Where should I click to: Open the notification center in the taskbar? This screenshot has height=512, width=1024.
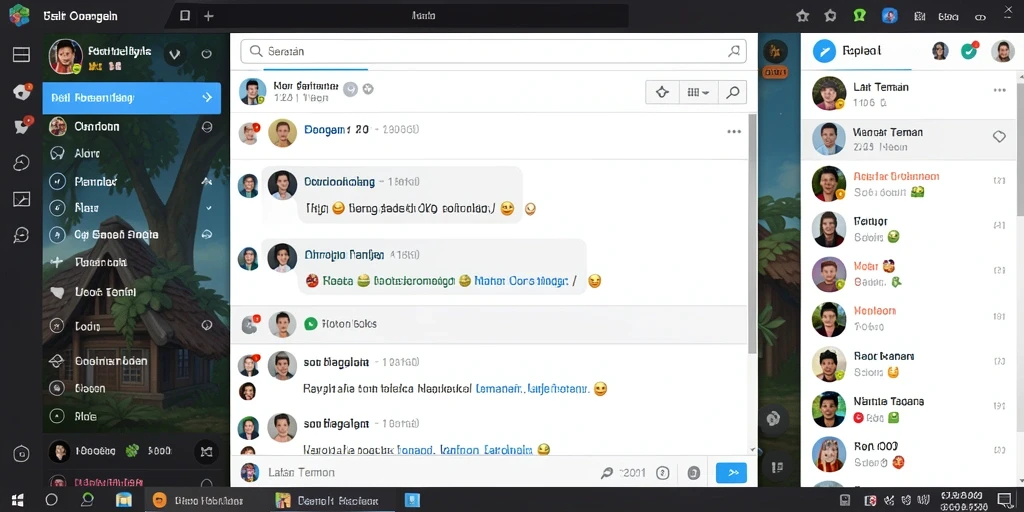pos(1004,500)
